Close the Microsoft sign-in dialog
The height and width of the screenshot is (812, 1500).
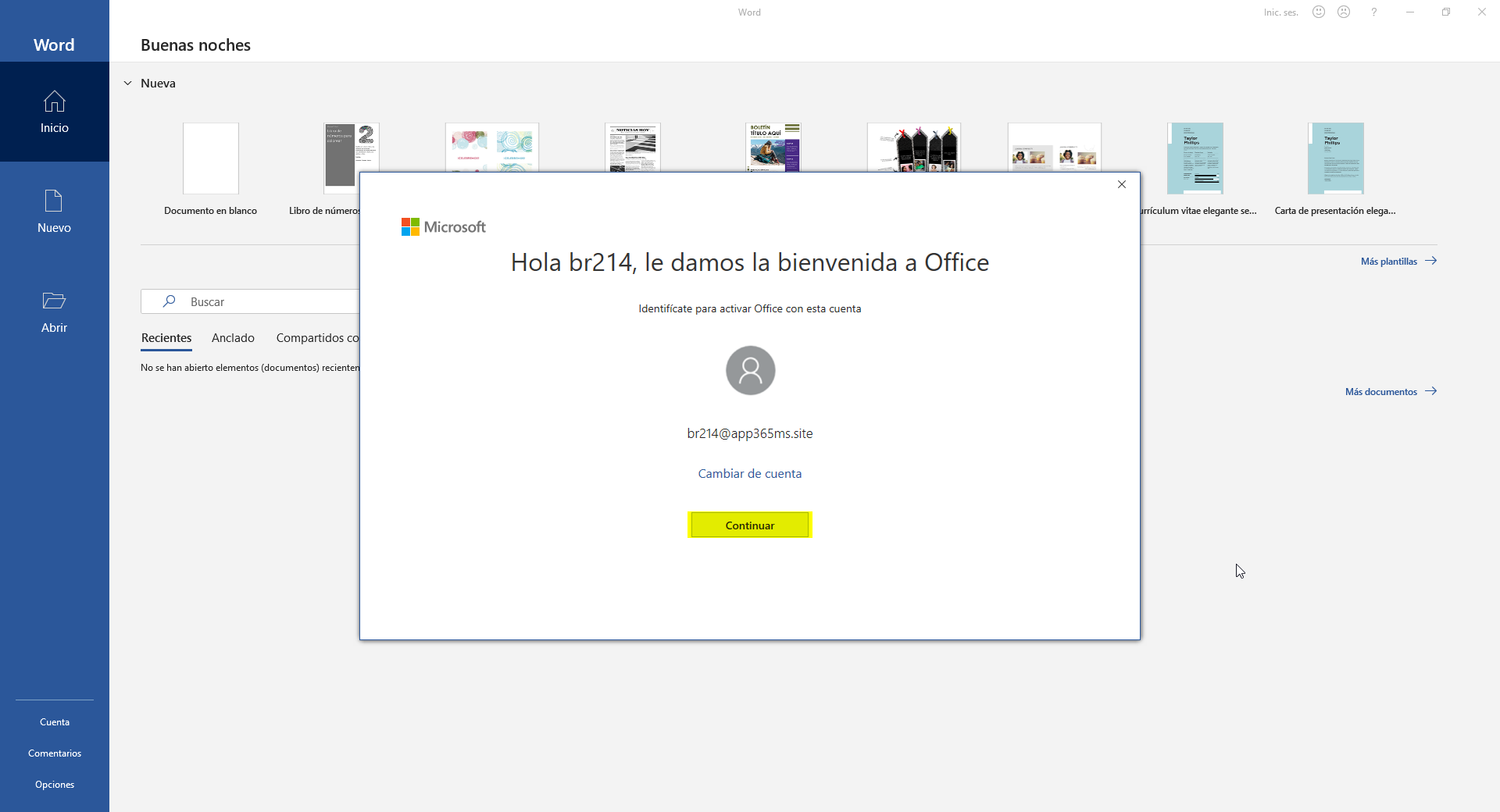pyautogui.click(x=1122, y=184)
